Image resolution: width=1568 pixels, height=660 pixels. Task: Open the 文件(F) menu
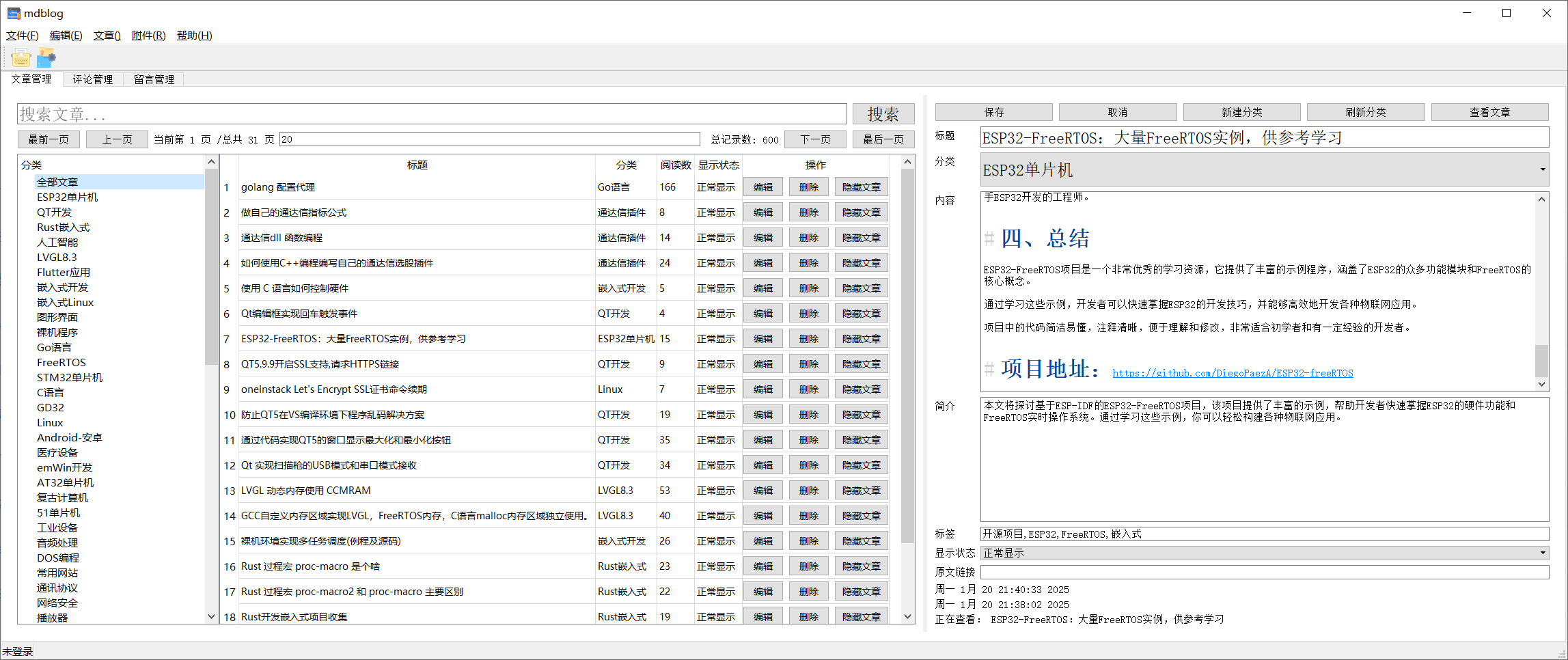[x=22, y=36]
